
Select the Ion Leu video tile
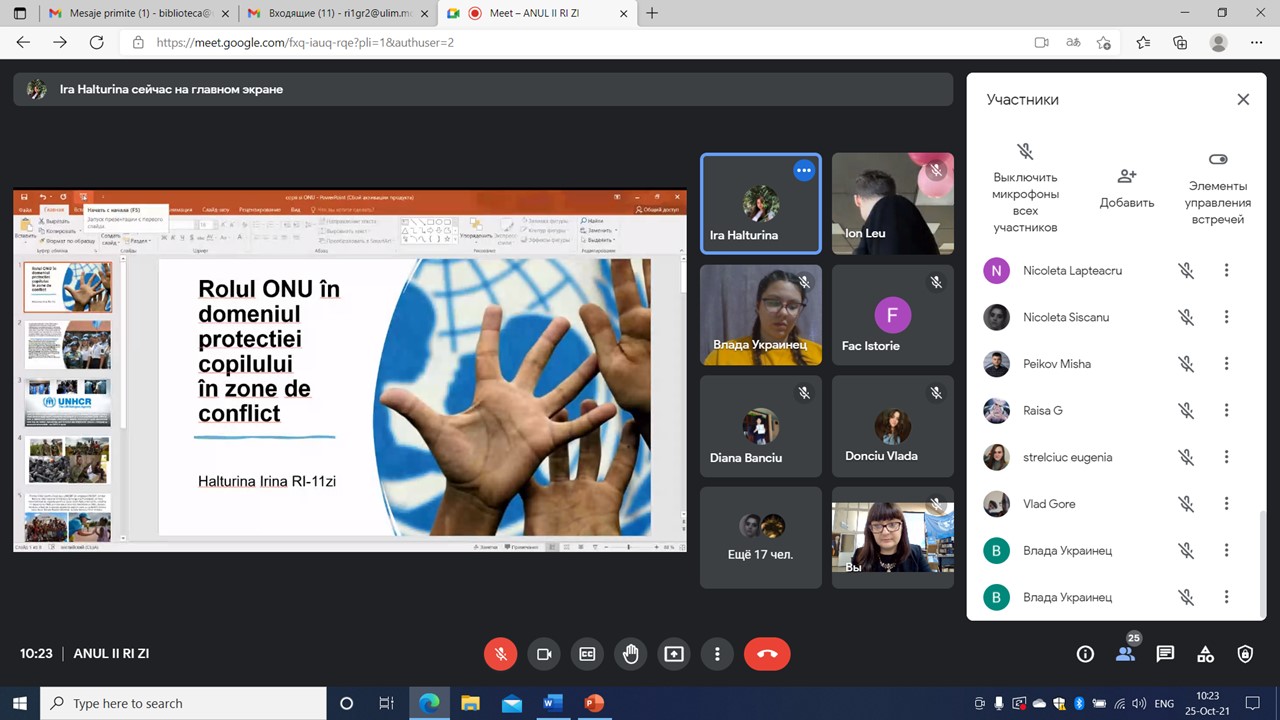[893, 203]
